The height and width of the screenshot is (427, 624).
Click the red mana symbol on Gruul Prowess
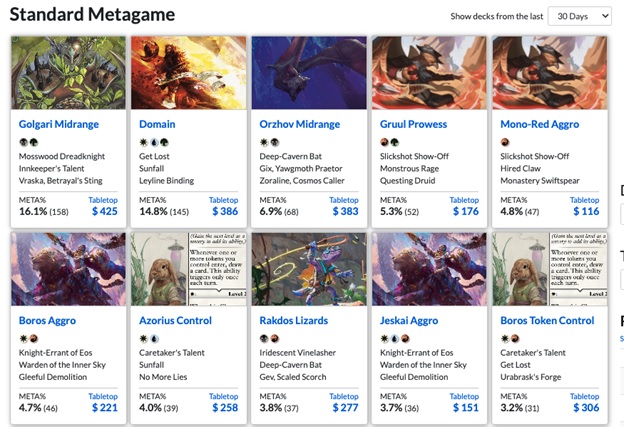tap(384, 142)
